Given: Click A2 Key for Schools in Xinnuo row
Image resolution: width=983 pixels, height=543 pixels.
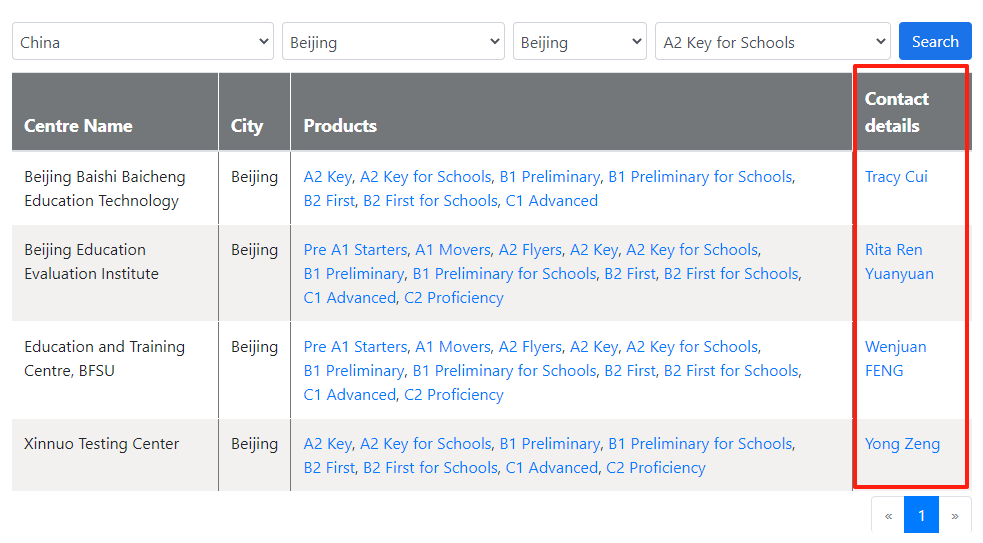Looking at the screenshot, I should pos(426,444).
